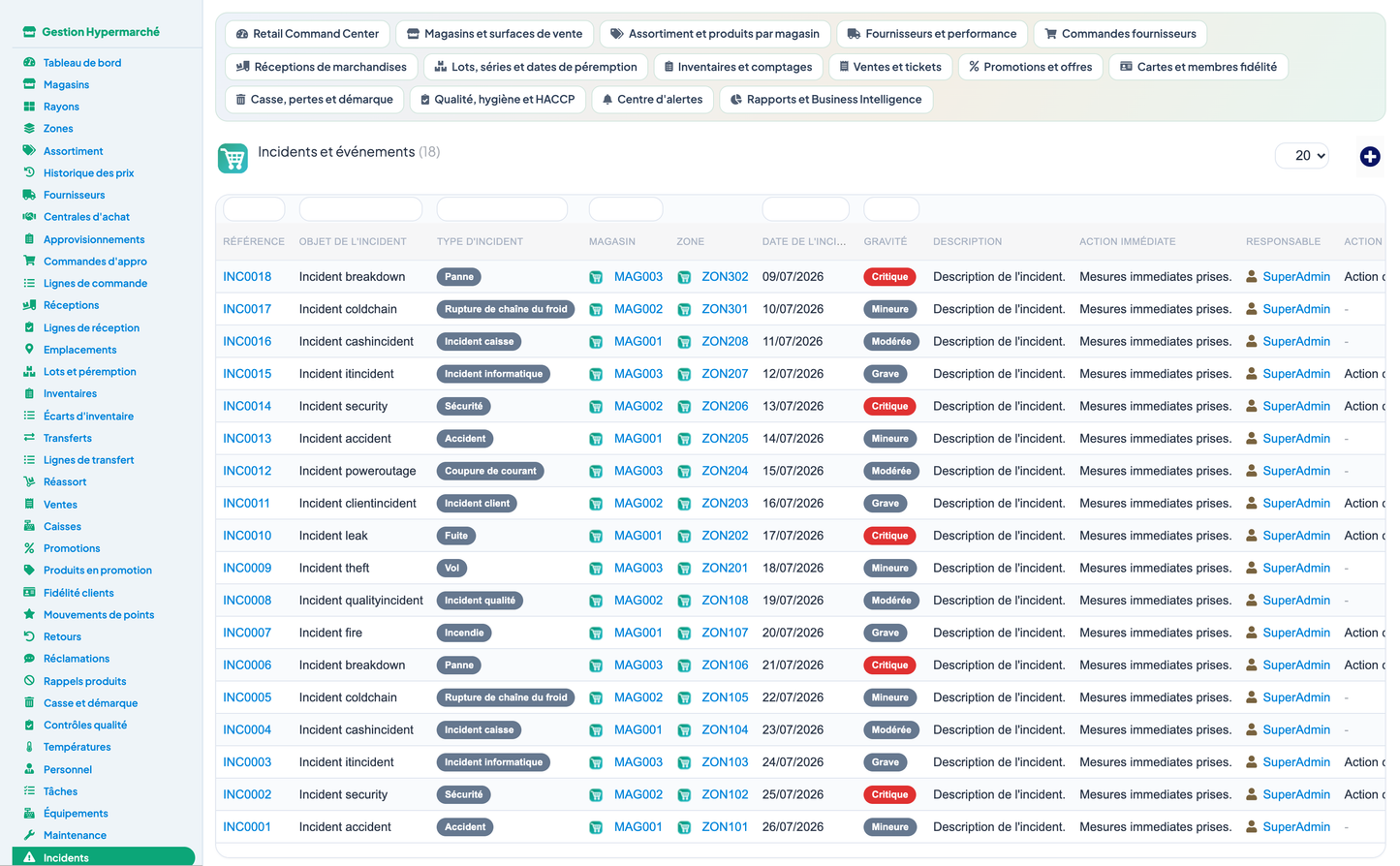This screenshot has width=1400, height=866.
Task: Click the Centrales d'achat handshake icon
Action: (x=29, y=217)
